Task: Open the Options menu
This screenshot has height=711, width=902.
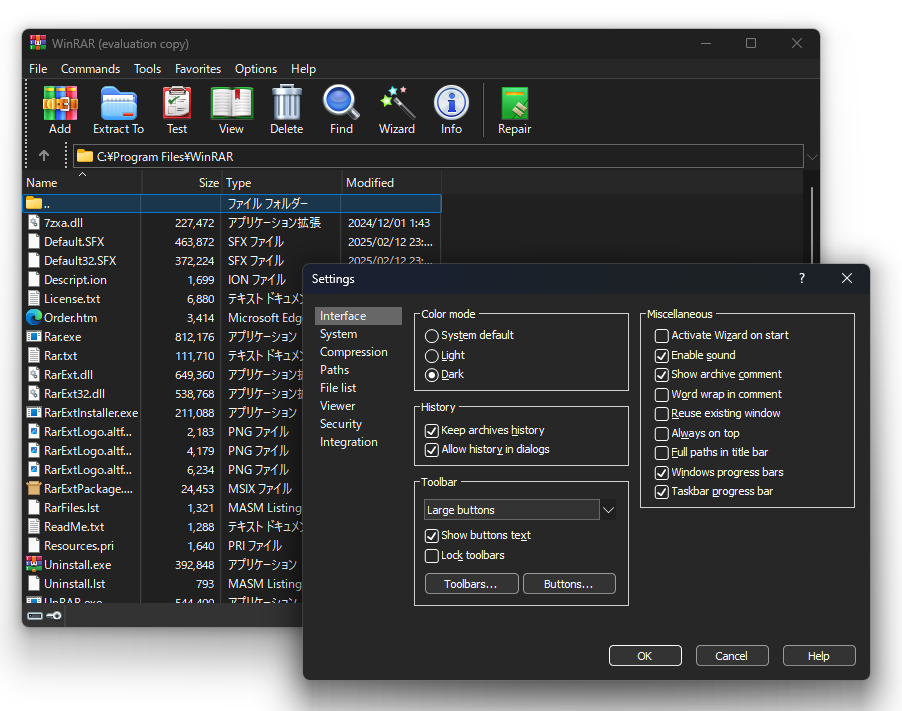Action: coord(255,68)
